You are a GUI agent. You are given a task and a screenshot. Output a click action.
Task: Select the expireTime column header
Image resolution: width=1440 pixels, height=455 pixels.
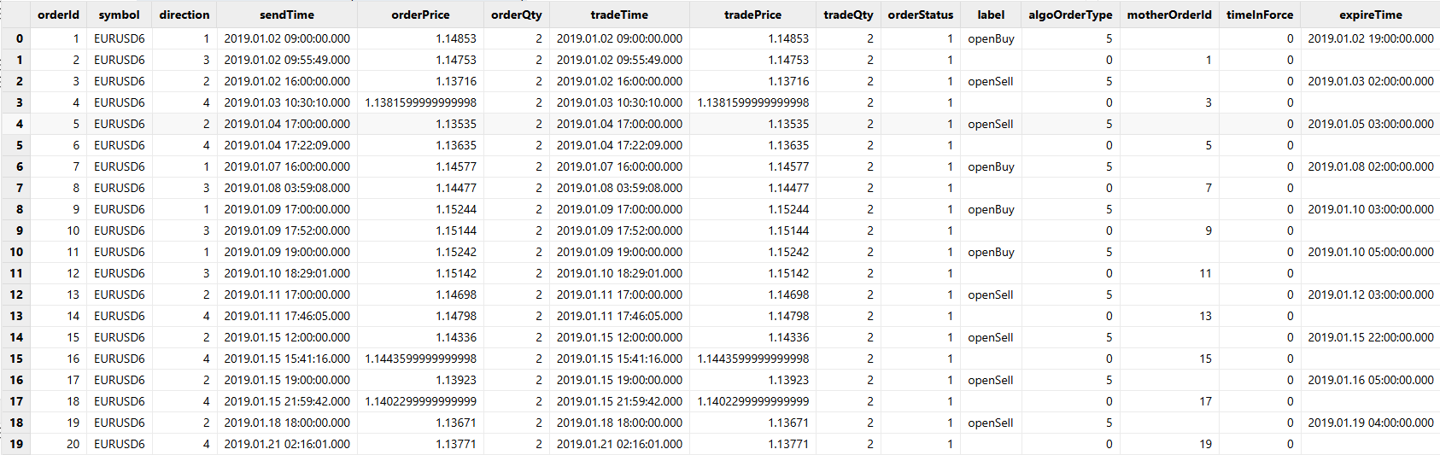1370,15
